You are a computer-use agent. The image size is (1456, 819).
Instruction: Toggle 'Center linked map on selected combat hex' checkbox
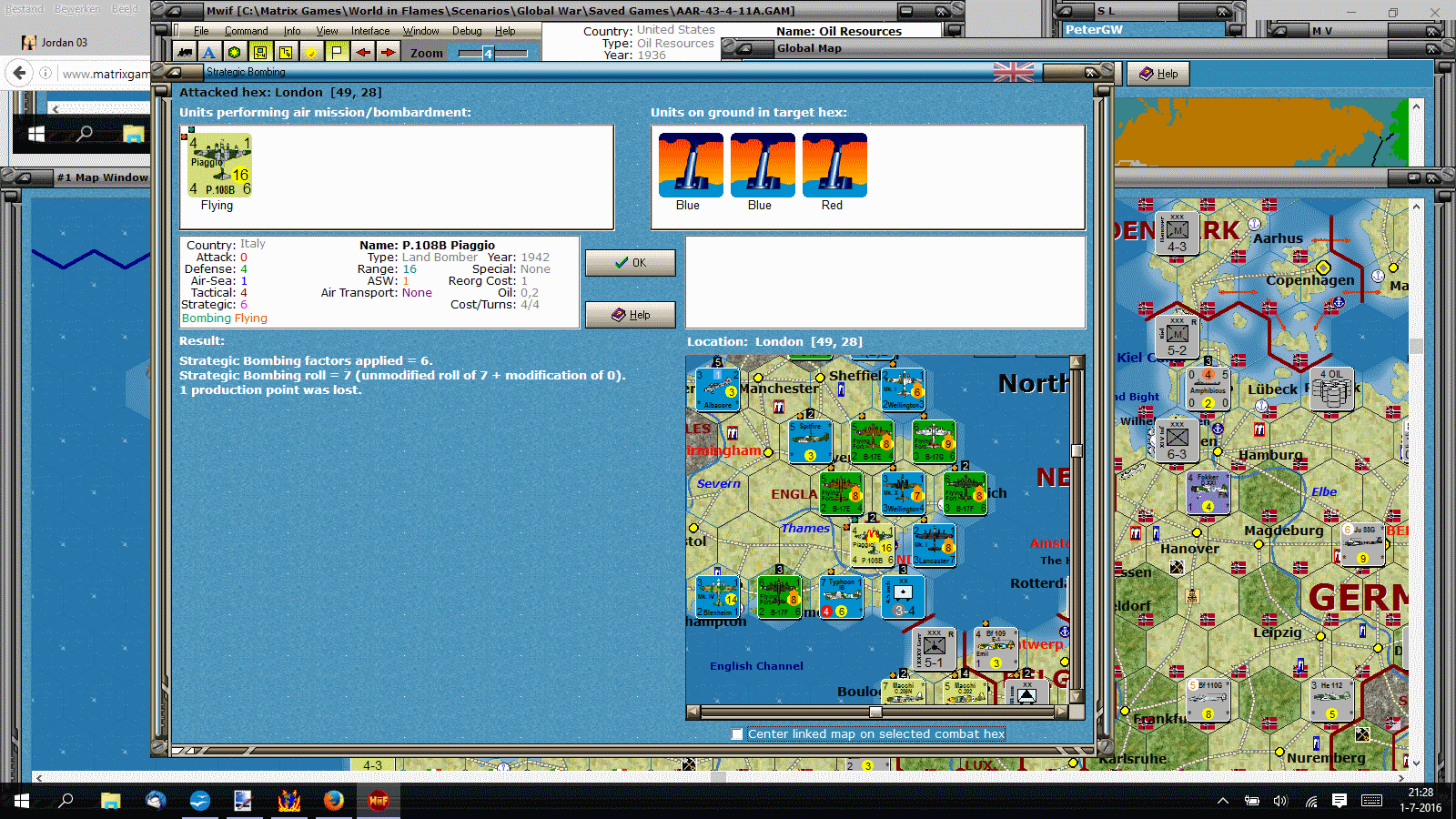click(737, 734)
